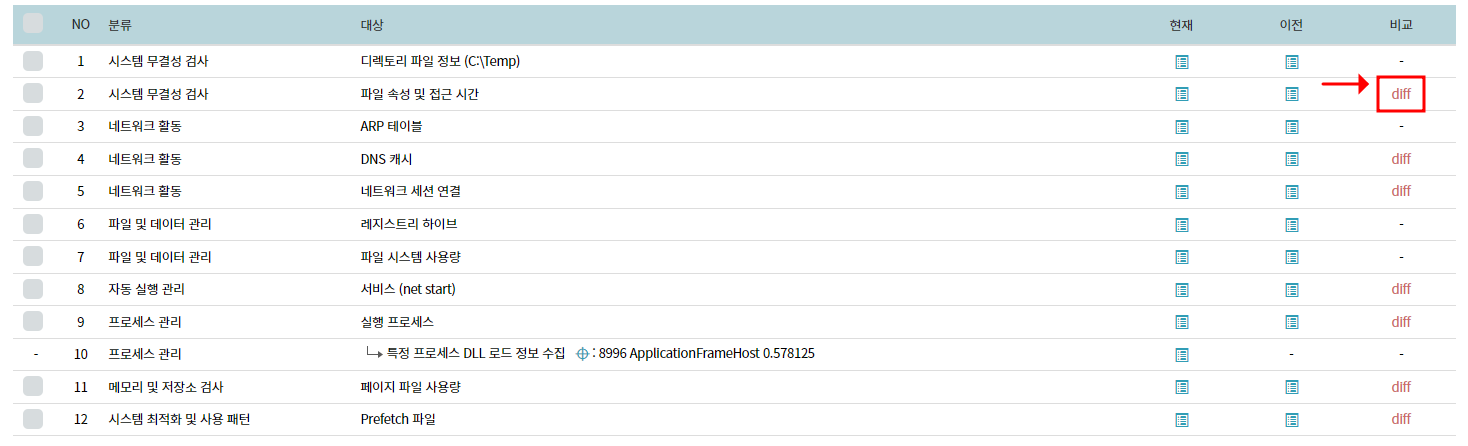Image resolution: width=1468 pixels, height=446 pixels.
Task: Click the 대상 column header
Action: [x=372, y=24]
